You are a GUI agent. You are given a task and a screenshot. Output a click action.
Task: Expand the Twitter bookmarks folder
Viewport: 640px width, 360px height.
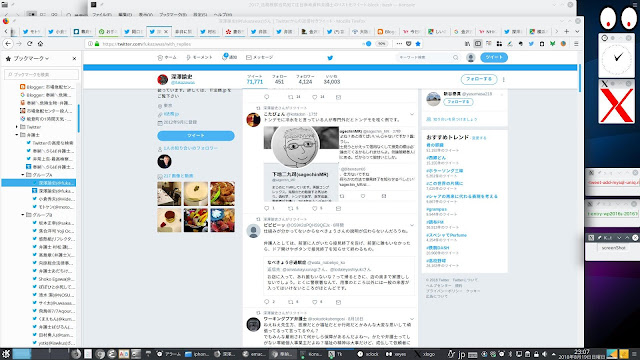(17, 127)
